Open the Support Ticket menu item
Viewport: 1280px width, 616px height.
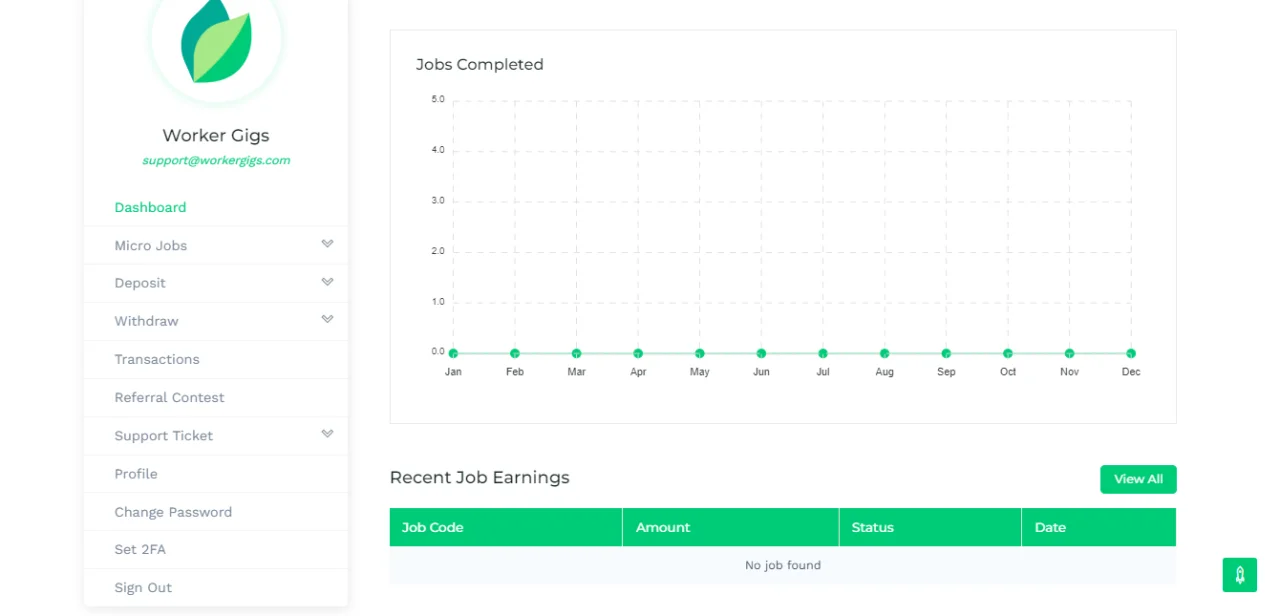pyautogui.click(x=164, y=436)
